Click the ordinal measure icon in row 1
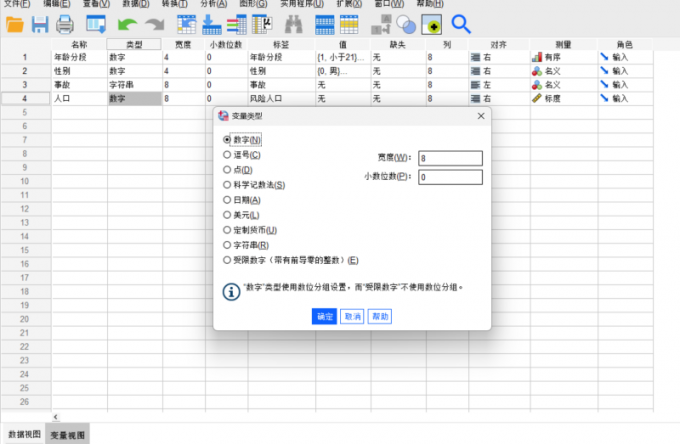 tap(537, 57)
